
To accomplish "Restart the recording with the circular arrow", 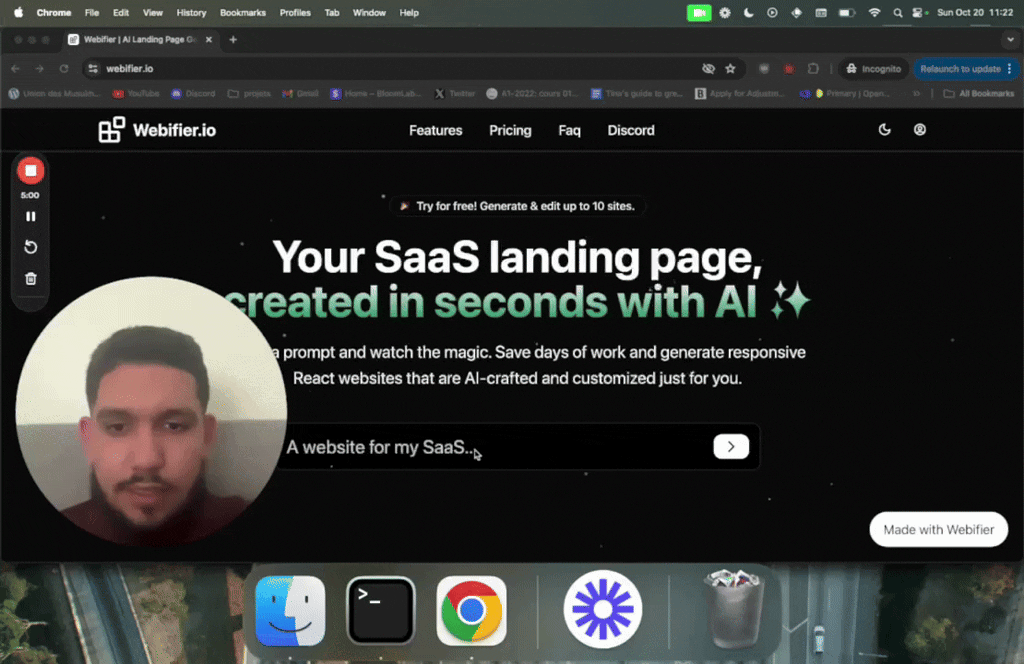I will point(30,247).
